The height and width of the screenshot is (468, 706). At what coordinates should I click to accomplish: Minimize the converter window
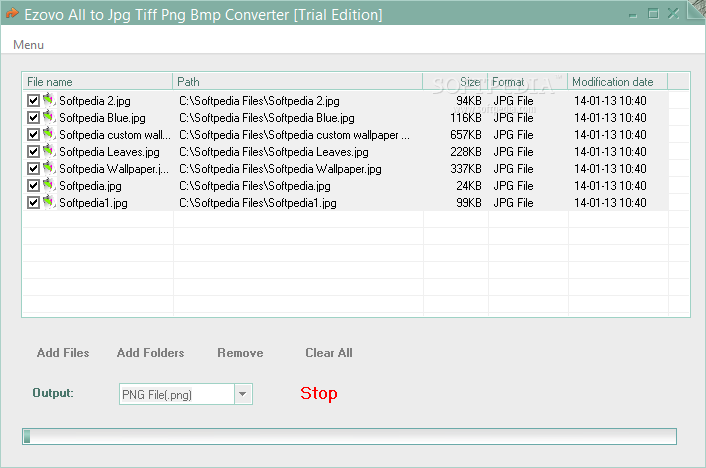[x=633, y=15]
